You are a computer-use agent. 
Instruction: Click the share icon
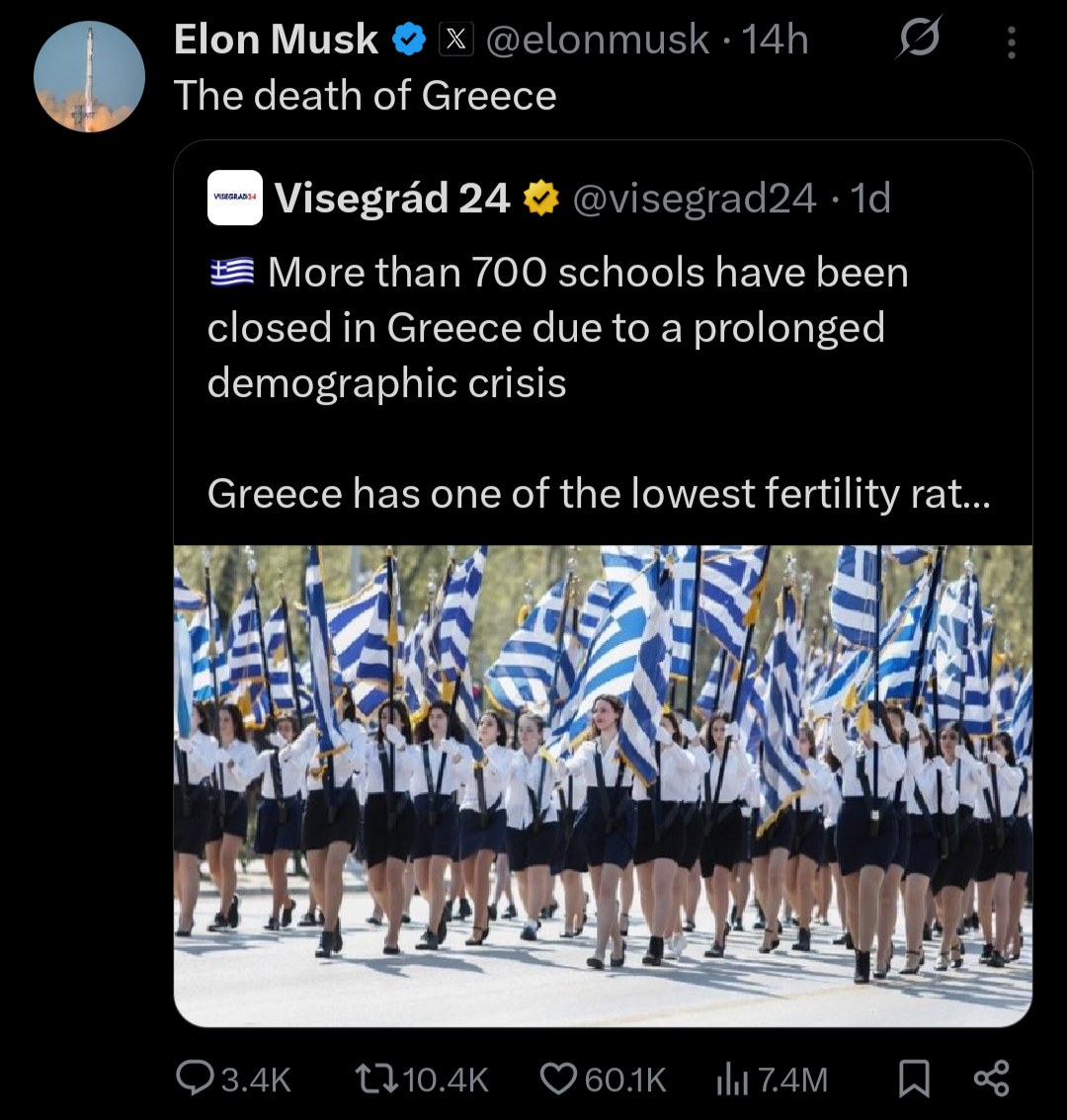tap(991, 1079)
